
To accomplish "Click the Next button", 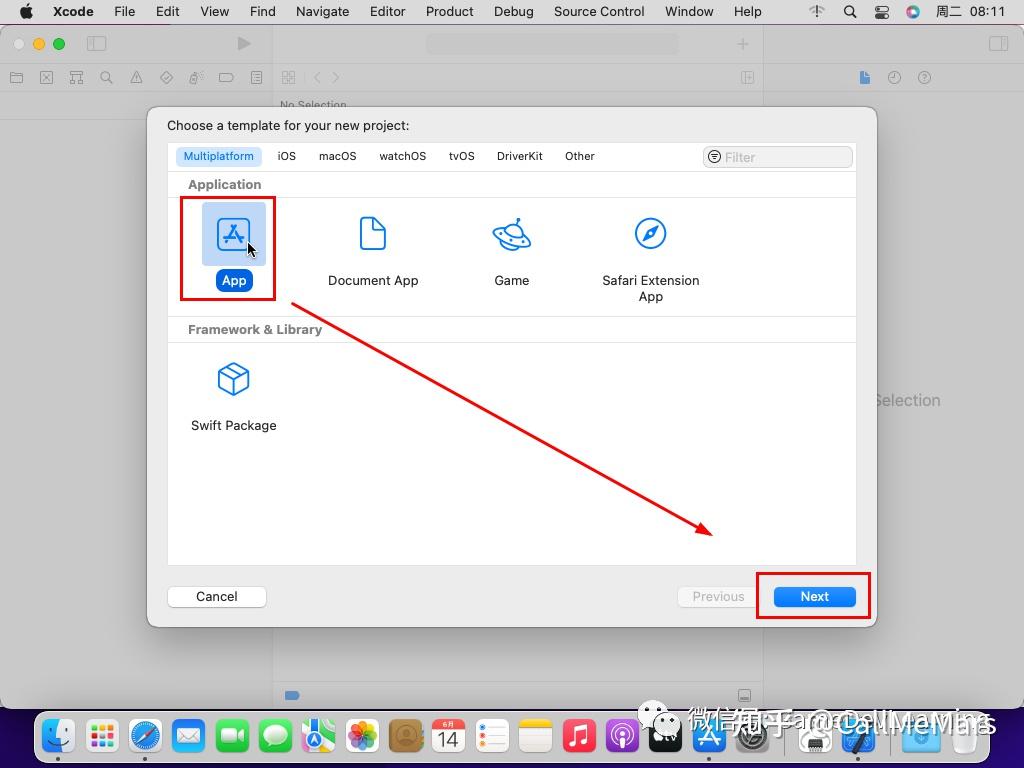I will [x=814, y=596].
